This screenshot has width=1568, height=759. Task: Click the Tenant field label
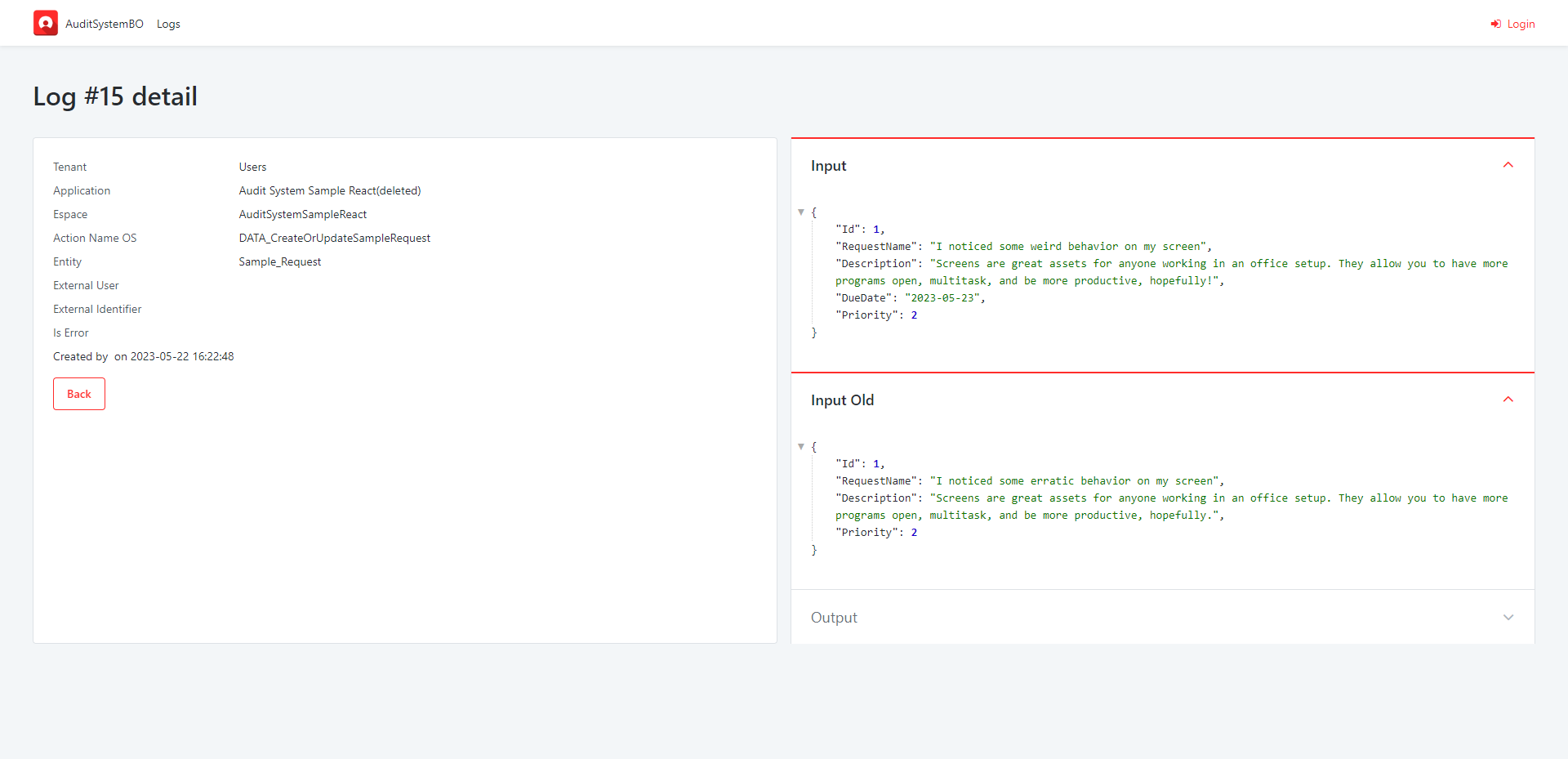(69, 167)
